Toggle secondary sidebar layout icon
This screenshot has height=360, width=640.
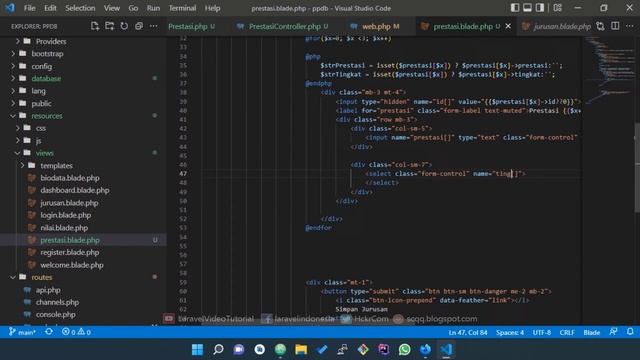click(540, 8)
